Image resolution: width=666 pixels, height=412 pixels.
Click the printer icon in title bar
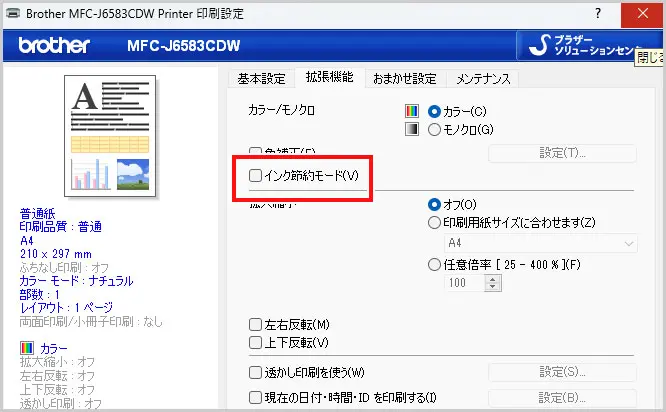coord(13,14)
